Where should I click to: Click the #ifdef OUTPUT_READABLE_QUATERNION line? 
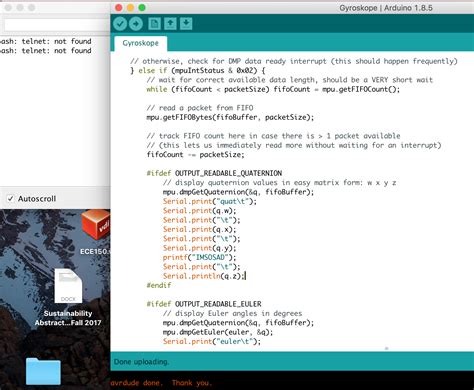[x=214, y=173]
